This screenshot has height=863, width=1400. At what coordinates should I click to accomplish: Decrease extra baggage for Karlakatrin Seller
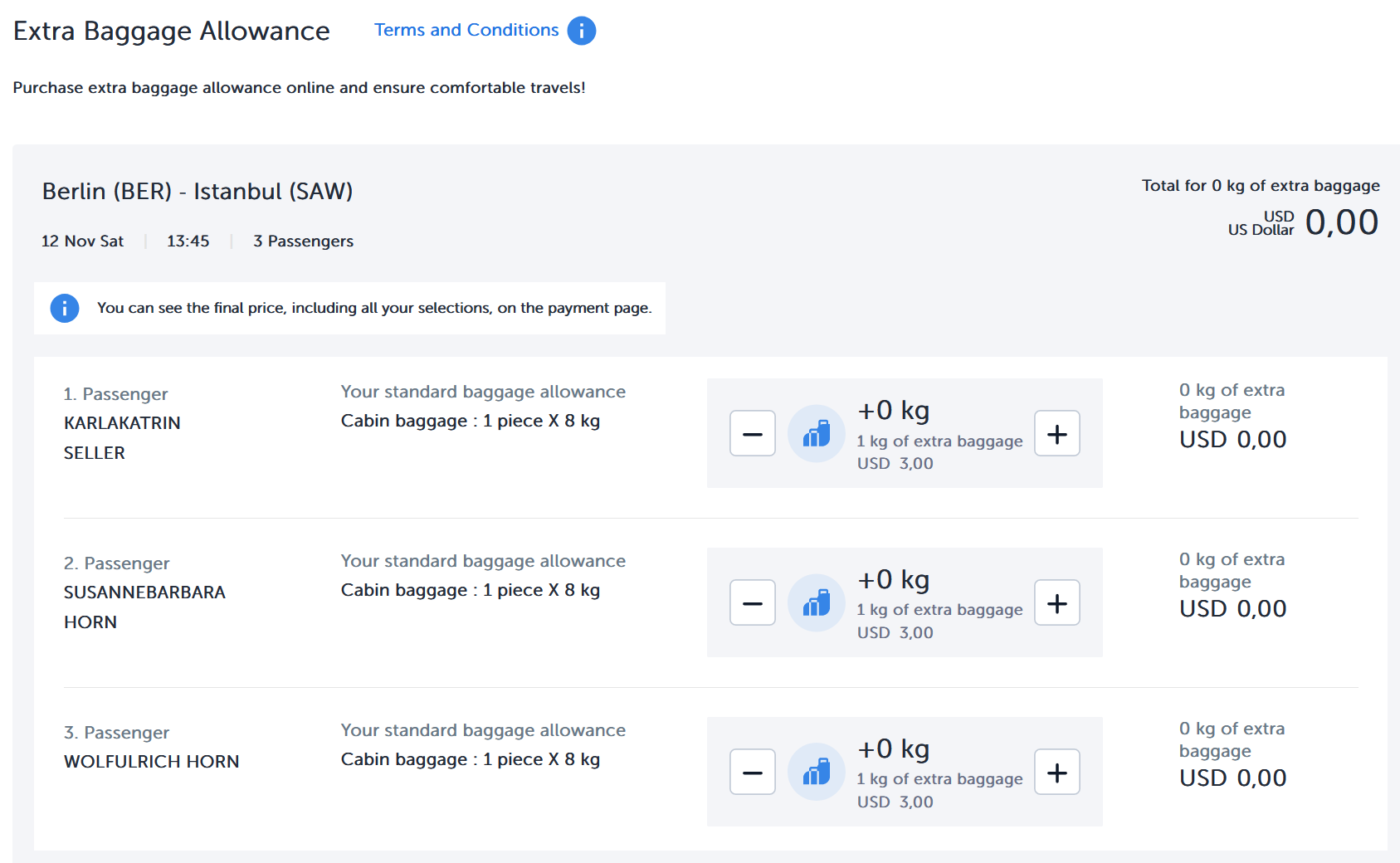(x=752, y=433)
